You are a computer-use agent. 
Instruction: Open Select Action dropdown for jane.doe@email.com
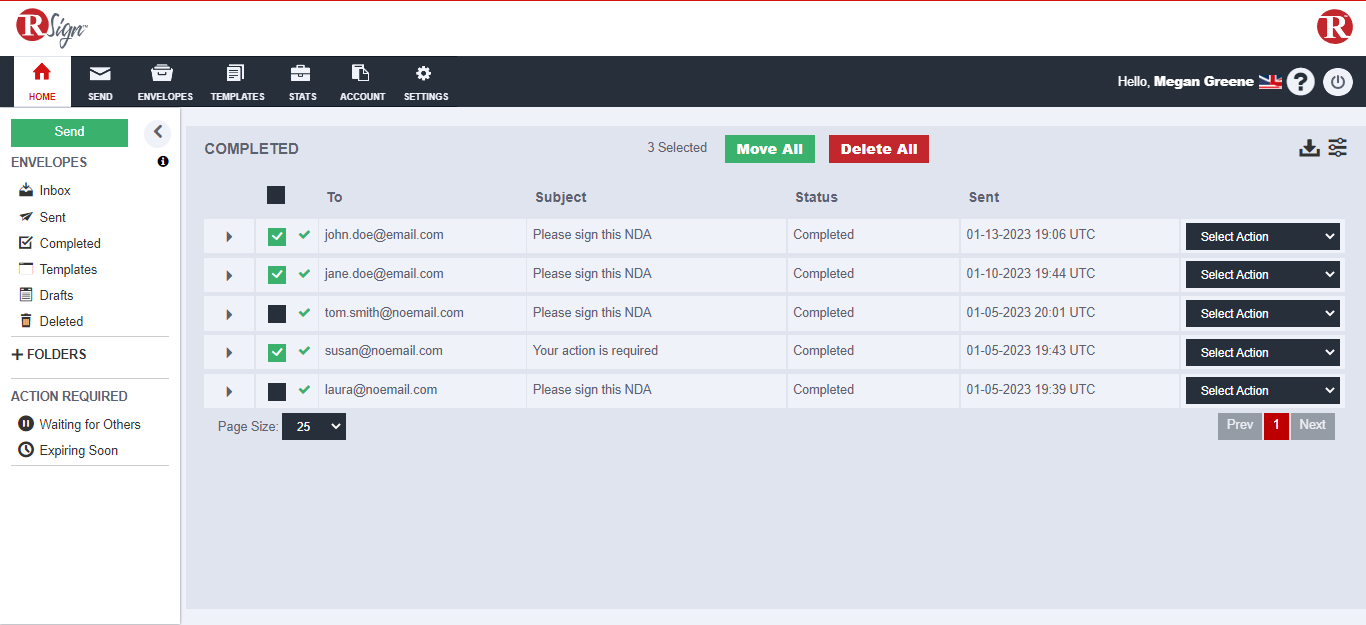point(1262,275)
